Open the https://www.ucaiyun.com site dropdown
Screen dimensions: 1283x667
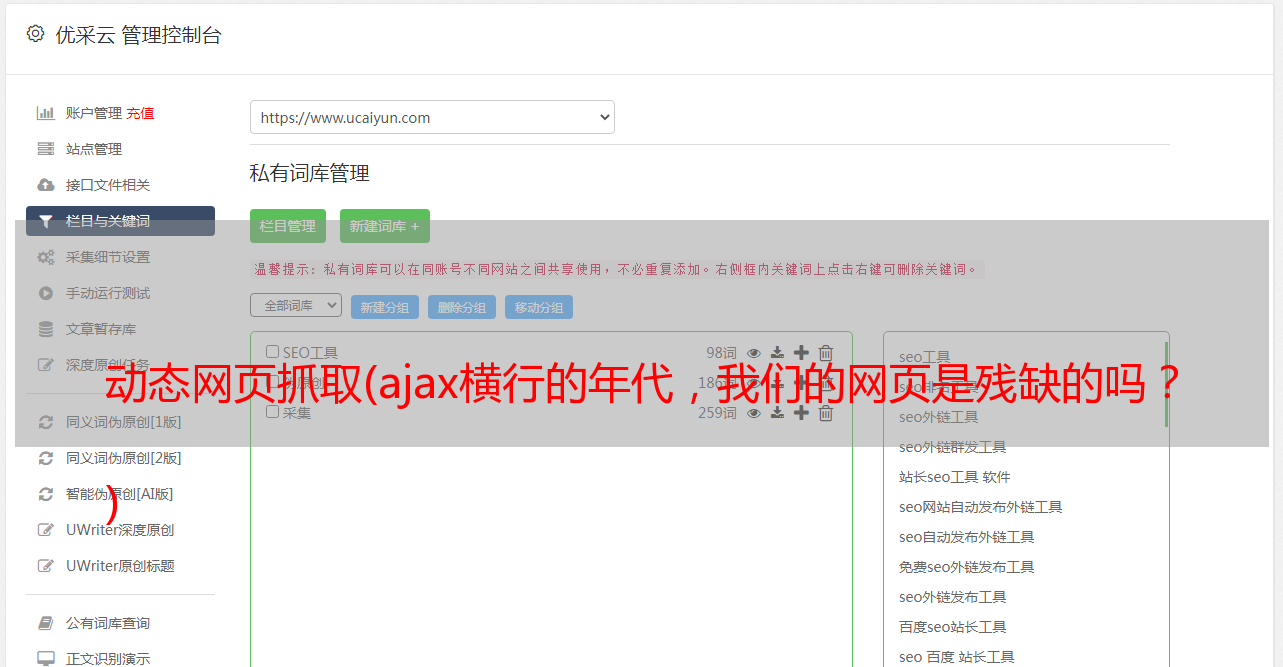432,117
